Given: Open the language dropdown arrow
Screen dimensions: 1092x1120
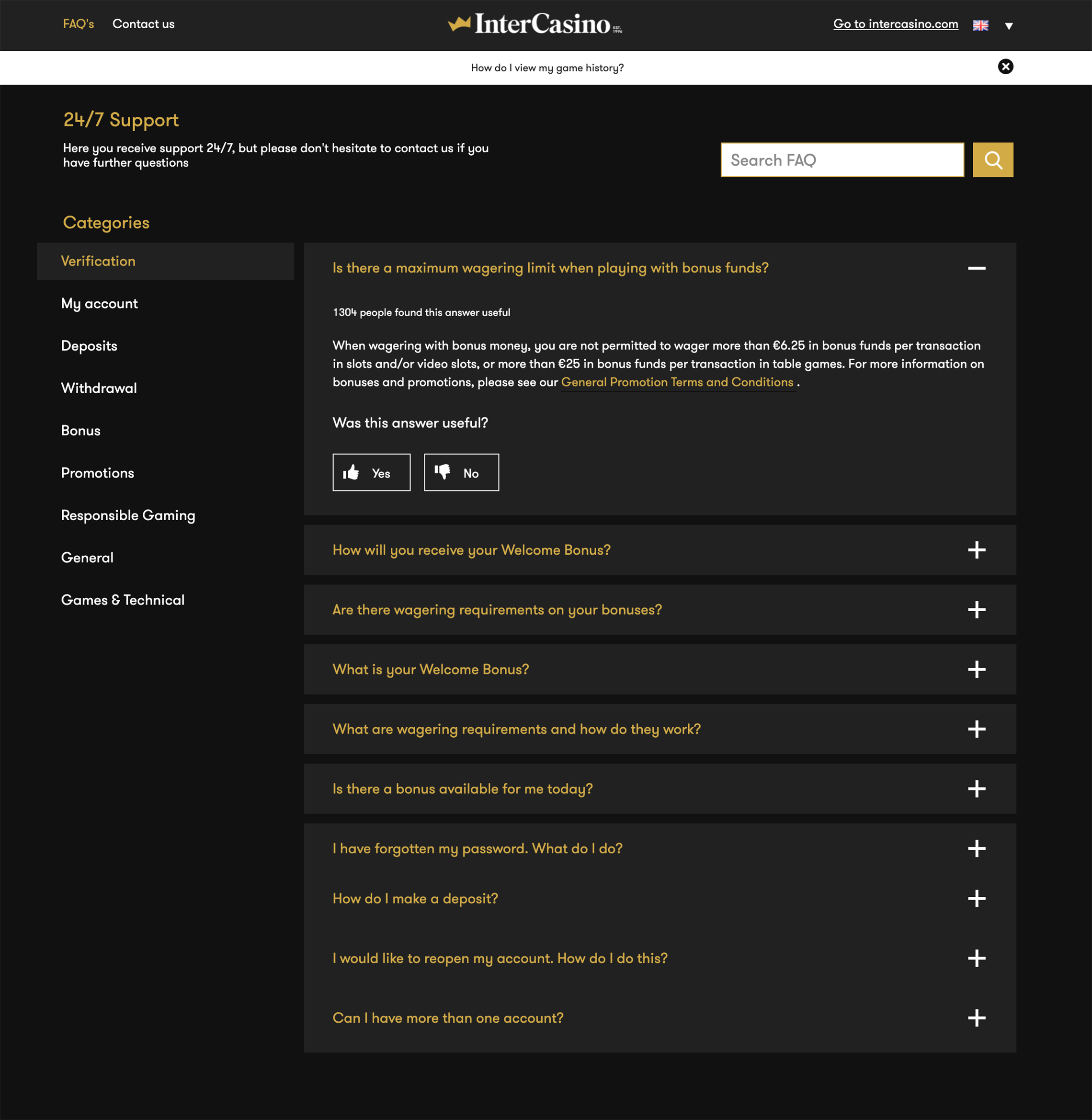Looking at the screenshot, I should point(1009,26).
